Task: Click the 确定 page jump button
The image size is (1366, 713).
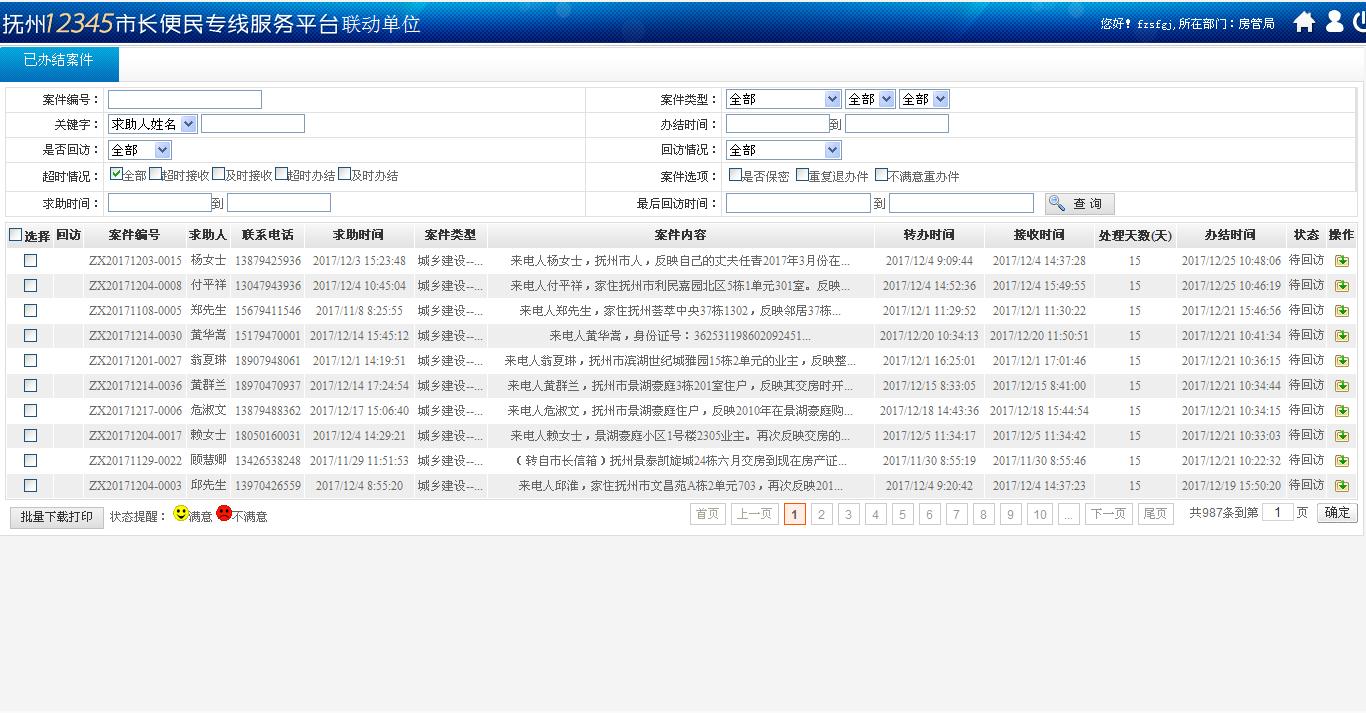Action: click(x=1337, y=513)
